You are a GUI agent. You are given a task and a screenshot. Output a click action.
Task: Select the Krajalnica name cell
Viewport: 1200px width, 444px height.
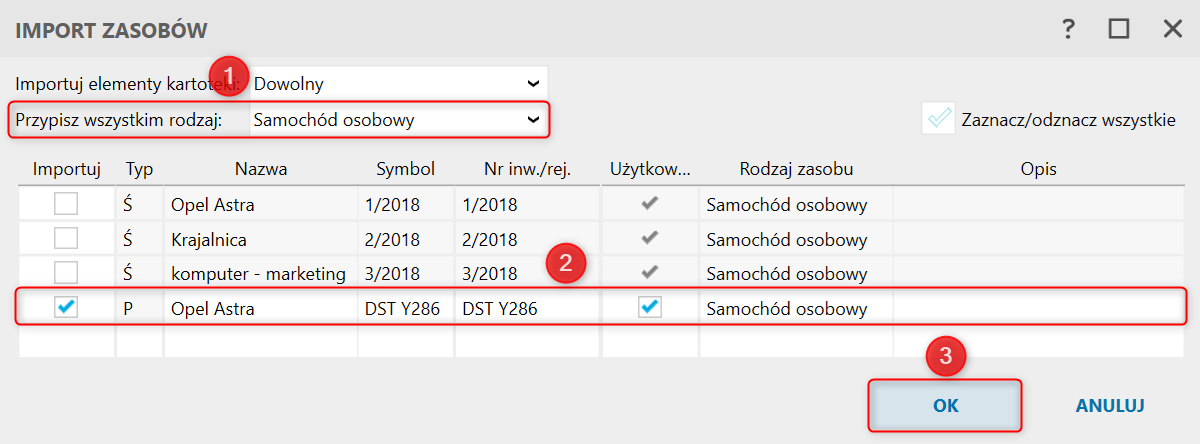pyautogui.click(x=261, y=240)
